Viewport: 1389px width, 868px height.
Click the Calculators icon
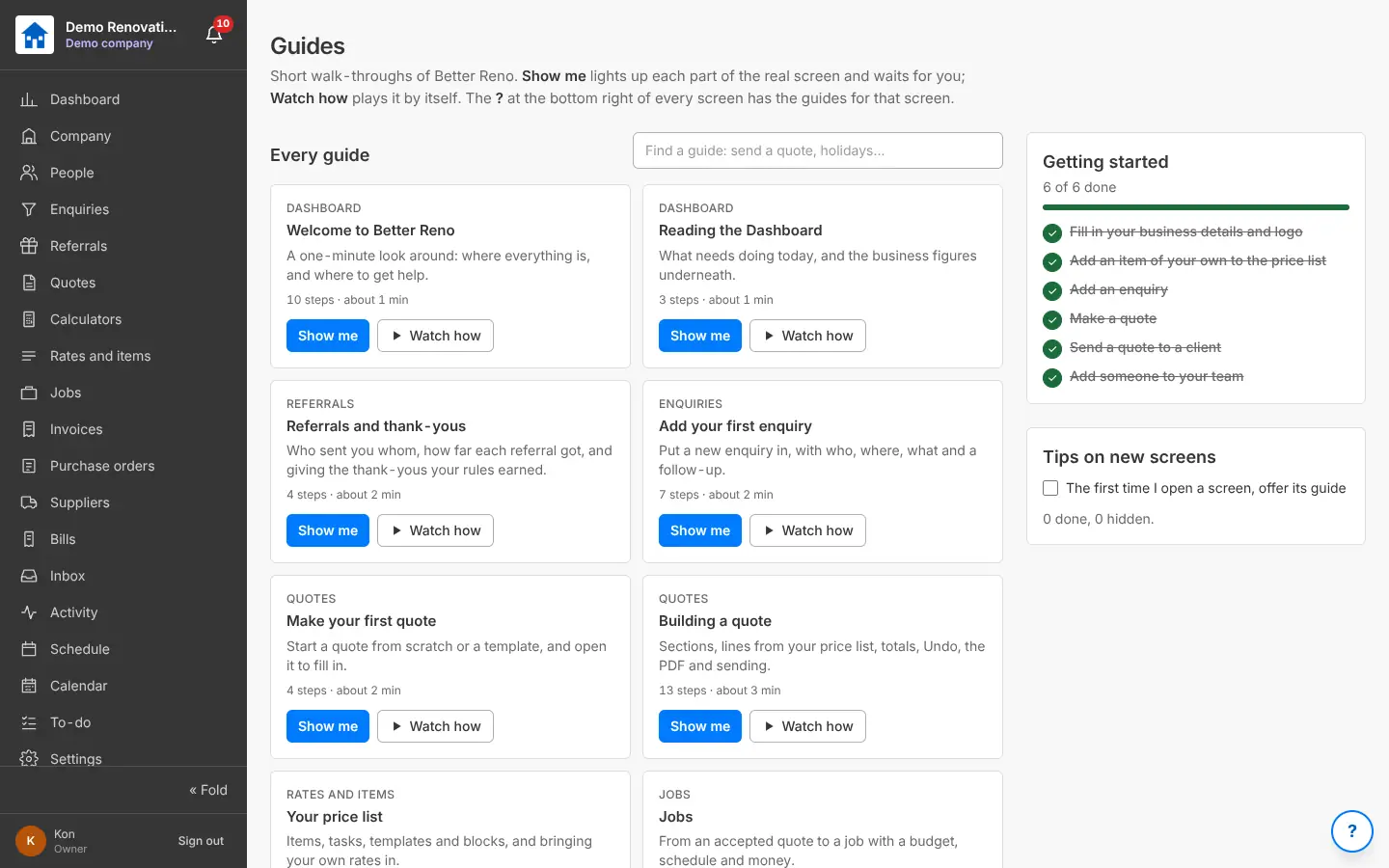click(29, 319)
